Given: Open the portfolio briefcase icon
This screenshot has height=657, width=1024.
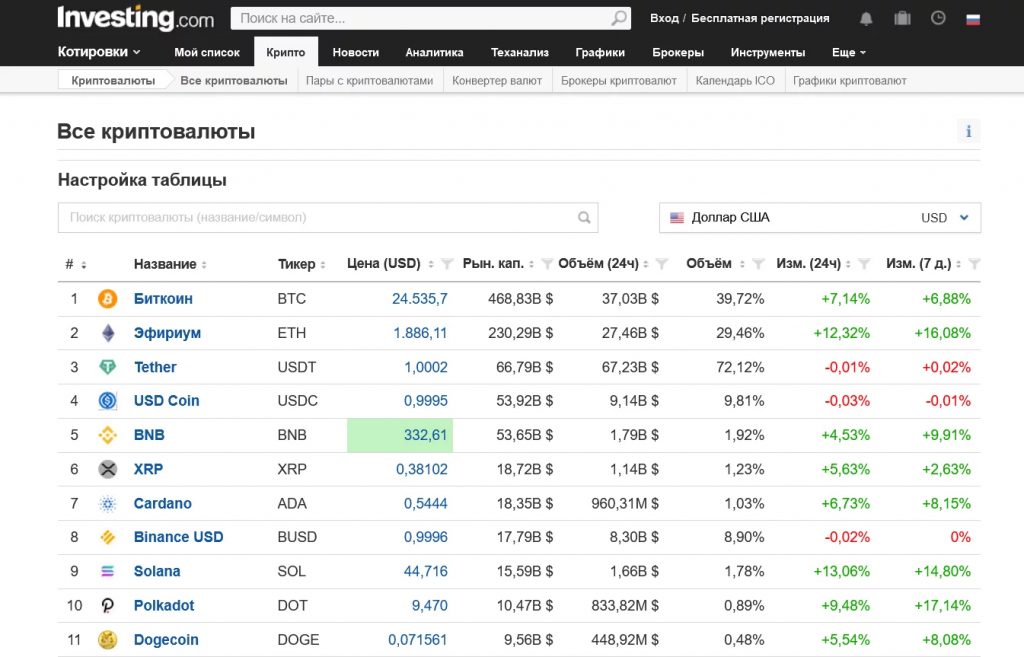Looking at the screenshot, I should 902,18.
